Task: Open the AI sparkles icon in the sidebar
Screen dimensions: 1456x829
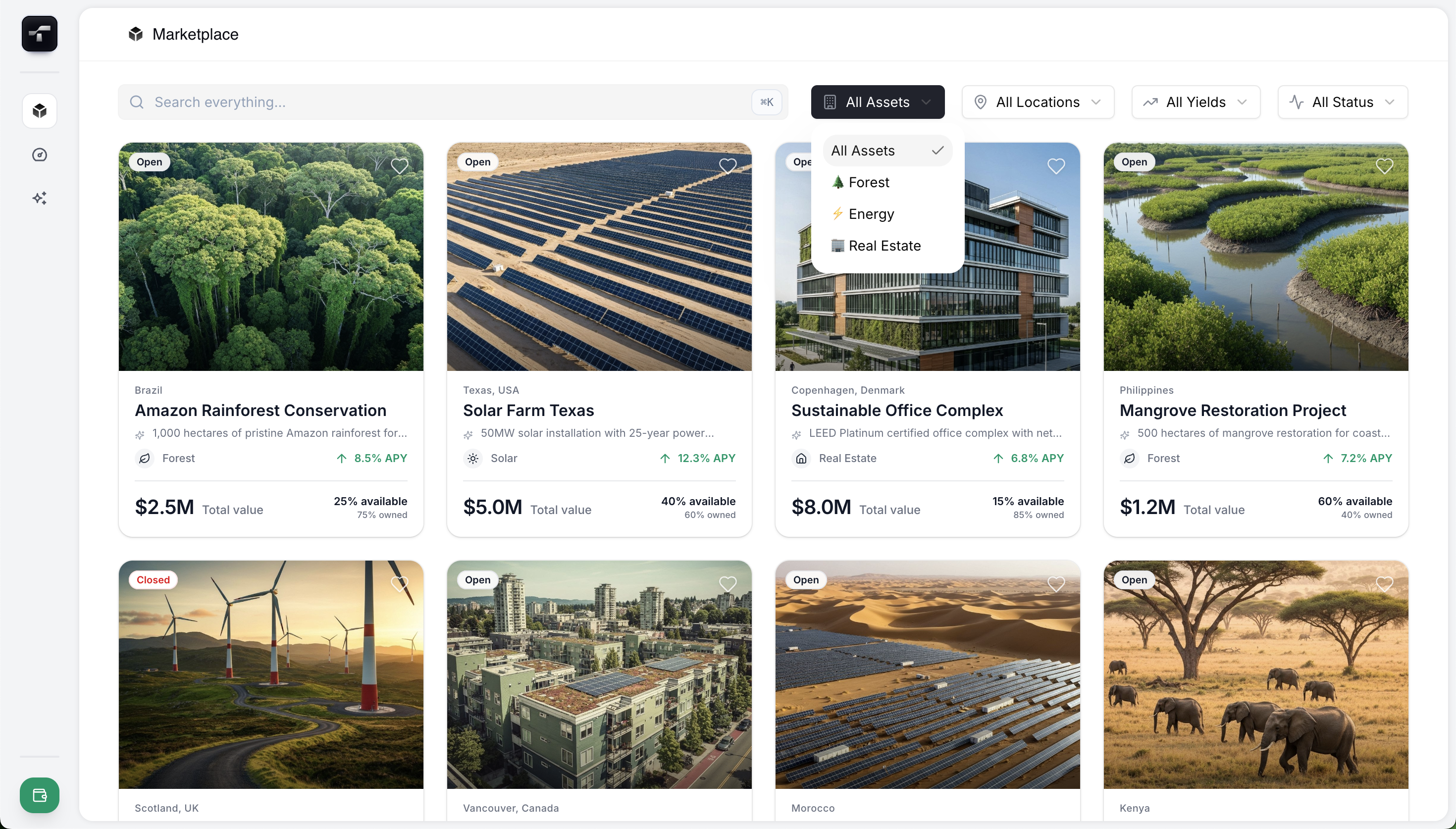Action: [39, 198]
